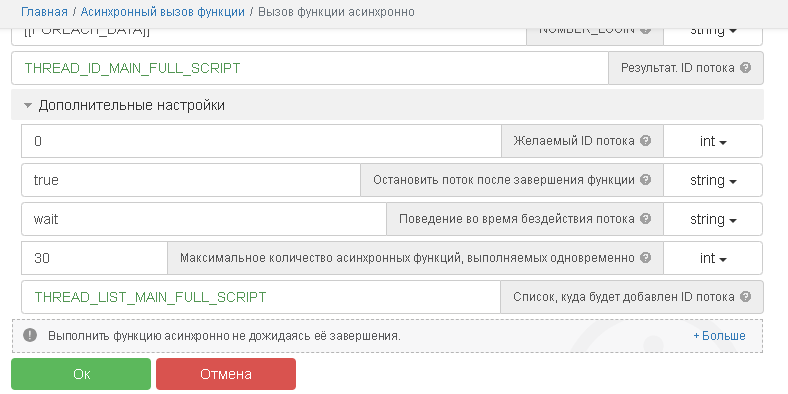Show help for Желаемый ID потока
This screenshot has height=394, width=788.
click(x=646, y=141)
